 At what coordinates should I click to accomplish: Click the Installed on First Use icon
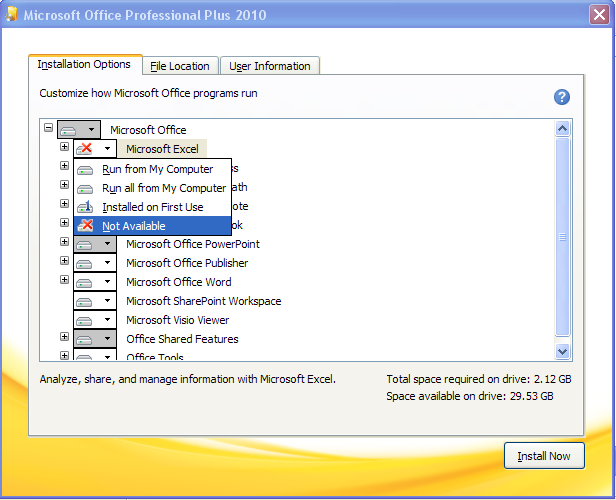[85, 207]
